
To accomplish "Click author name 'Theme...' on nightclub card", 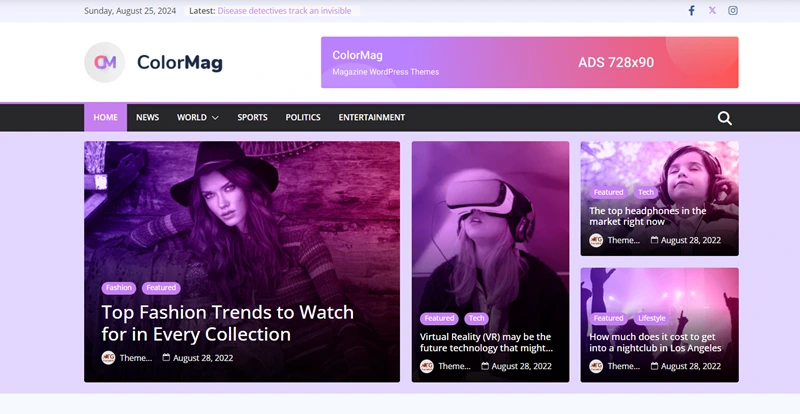I will click(623, 366).
